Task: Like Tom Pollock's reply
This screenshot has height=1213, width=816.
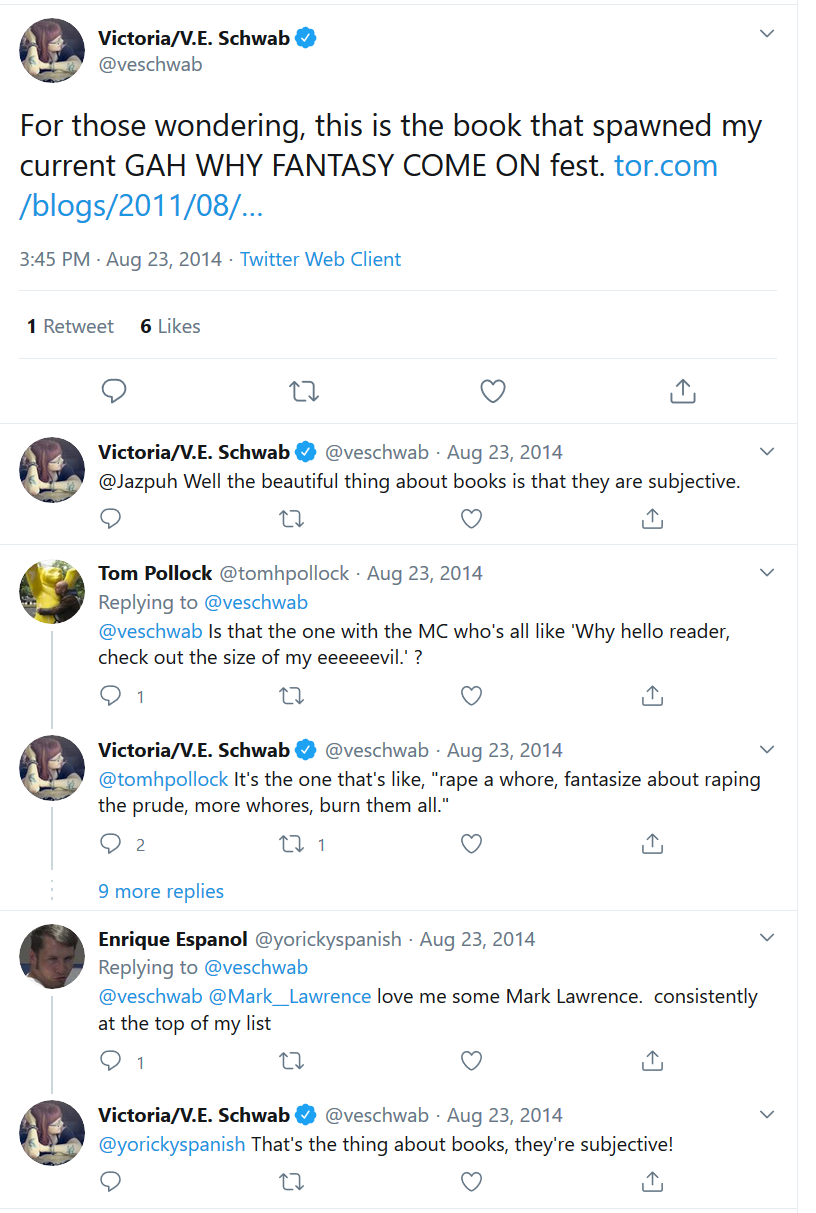Action: (471, 696)
